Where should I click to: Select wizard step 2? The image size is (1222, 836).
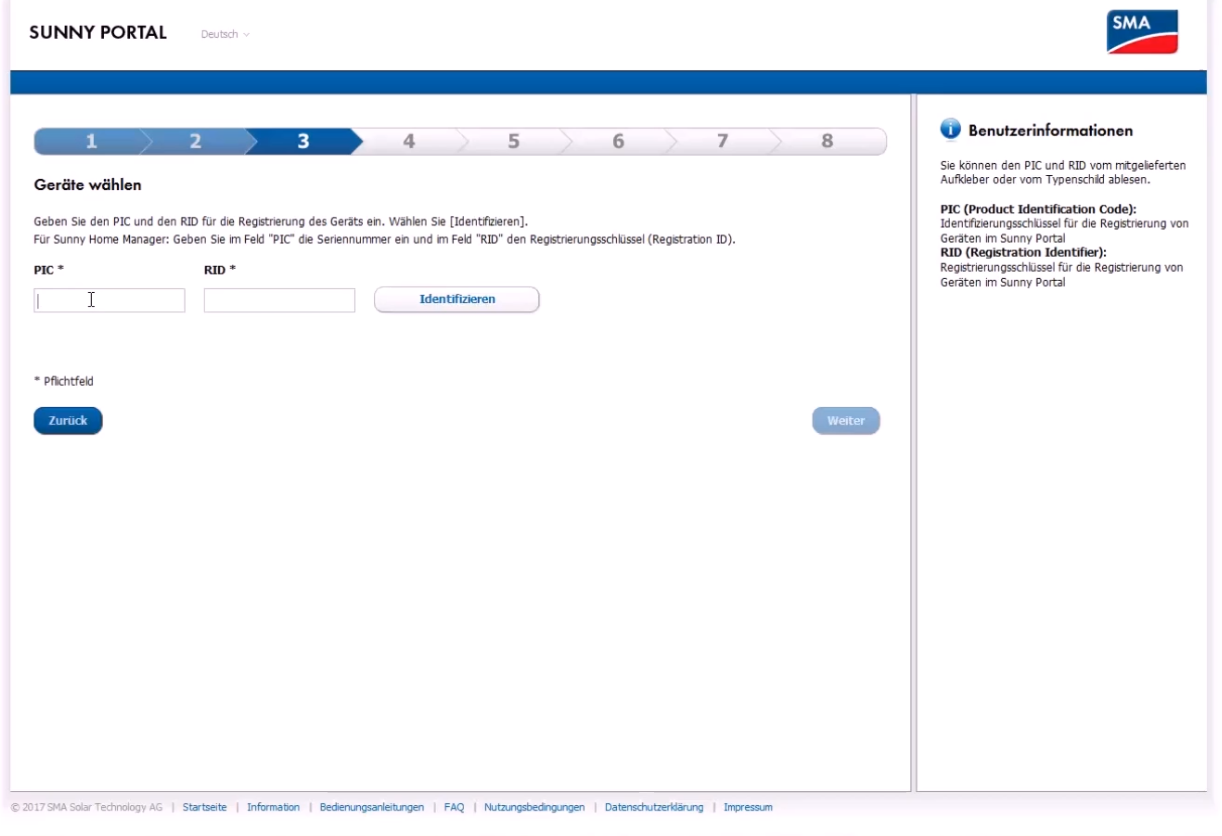[196, 142]
